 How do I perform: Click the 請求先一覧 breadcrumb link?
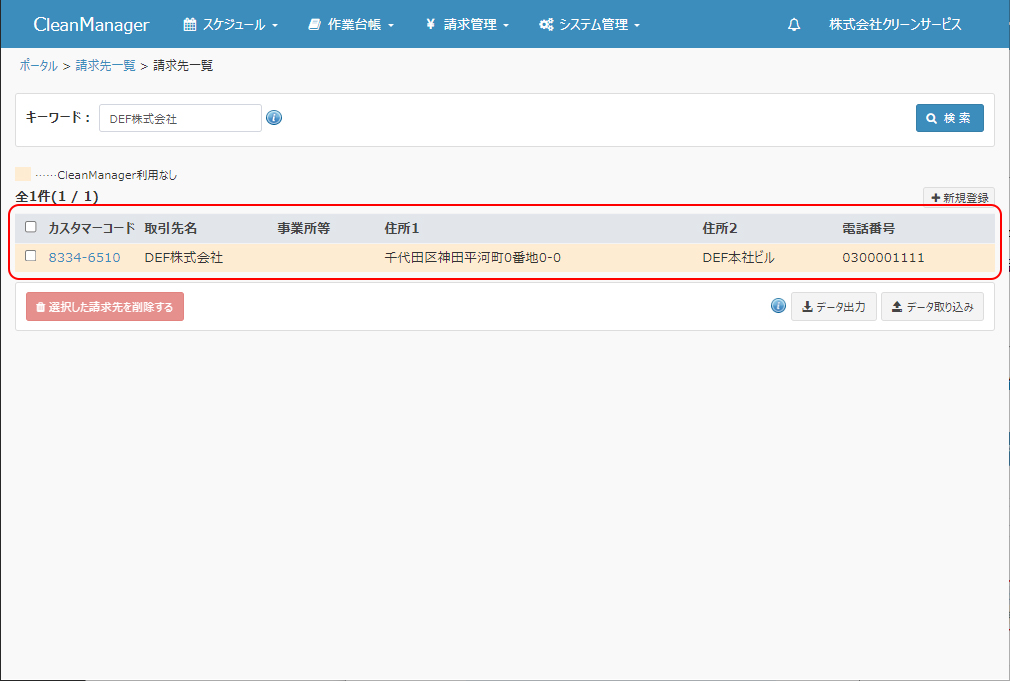pyautogui.click(x=105, y=66)
